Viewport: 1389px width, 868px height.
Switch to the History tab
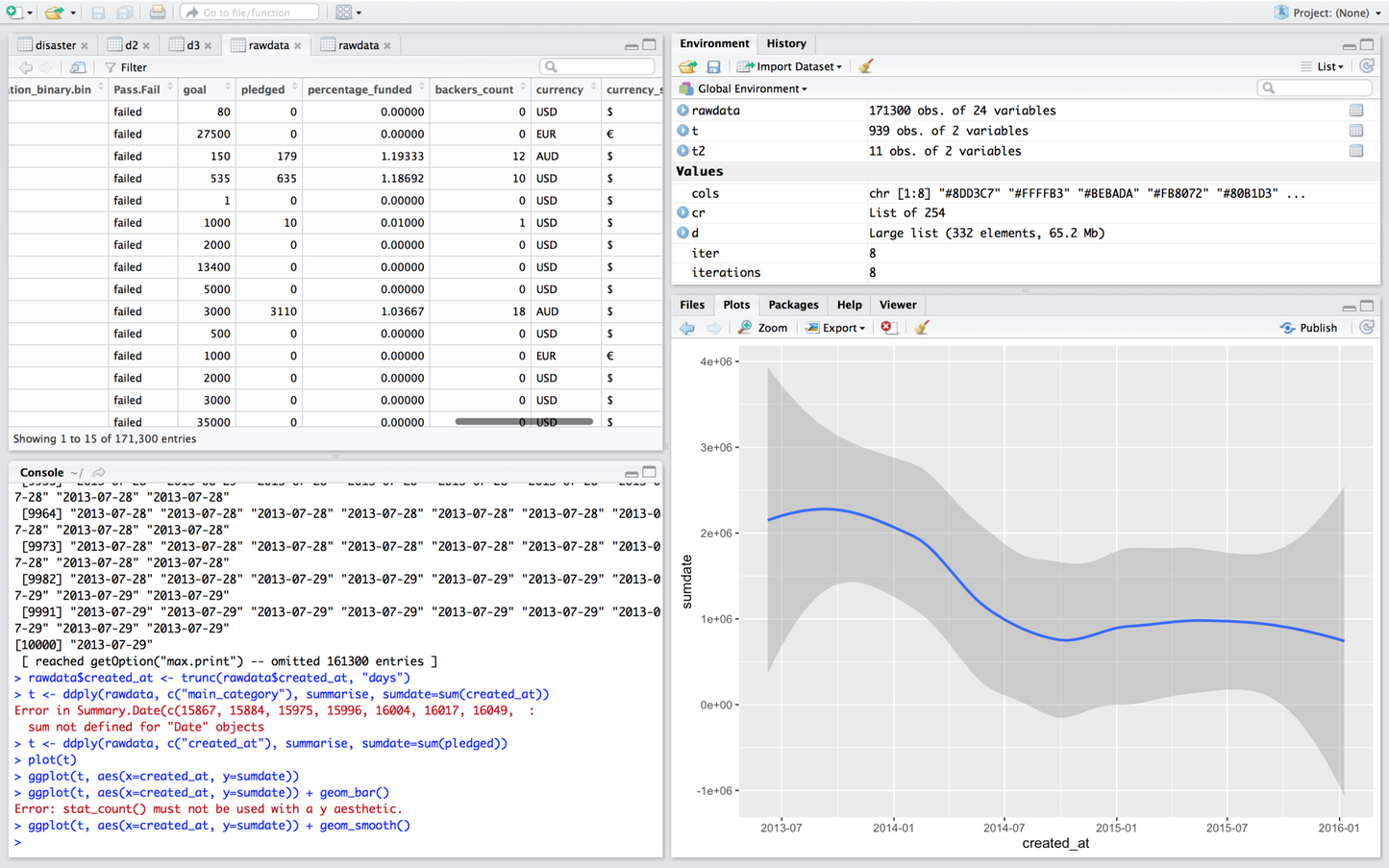pyautogui.click(x=785, y=43)
